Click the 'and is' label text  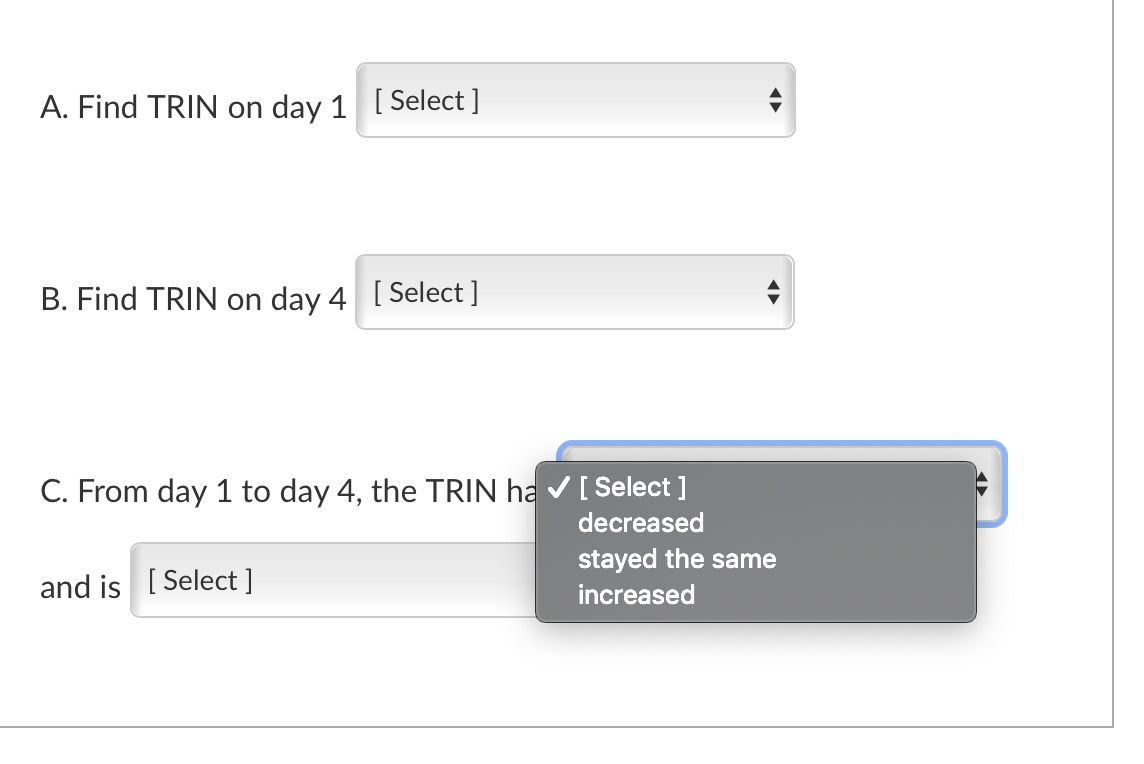click(x=79, y=587)
